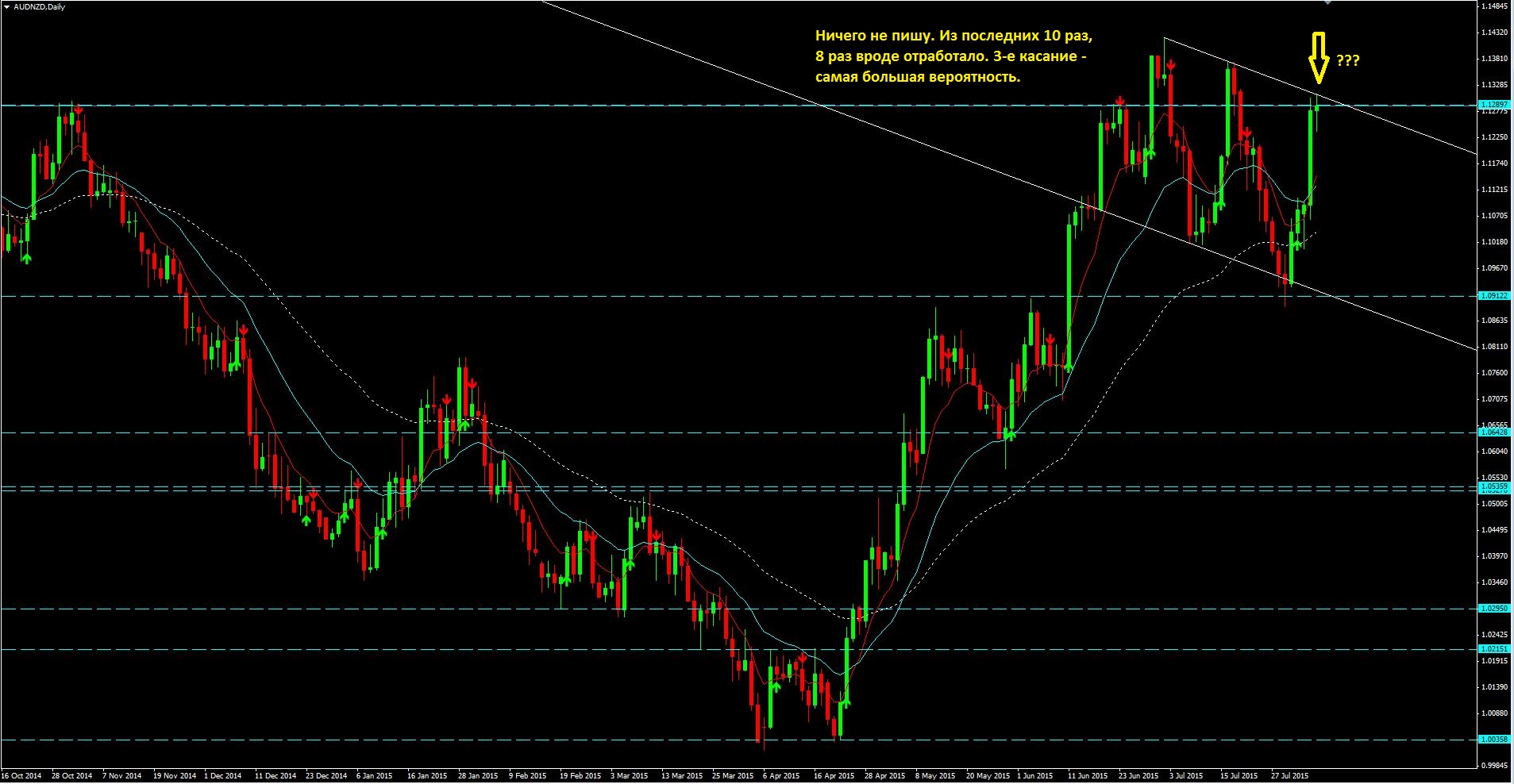1514x784 pixels.
Task: Click the highlighted 1.12897 level label
Action: point(1494,105)
